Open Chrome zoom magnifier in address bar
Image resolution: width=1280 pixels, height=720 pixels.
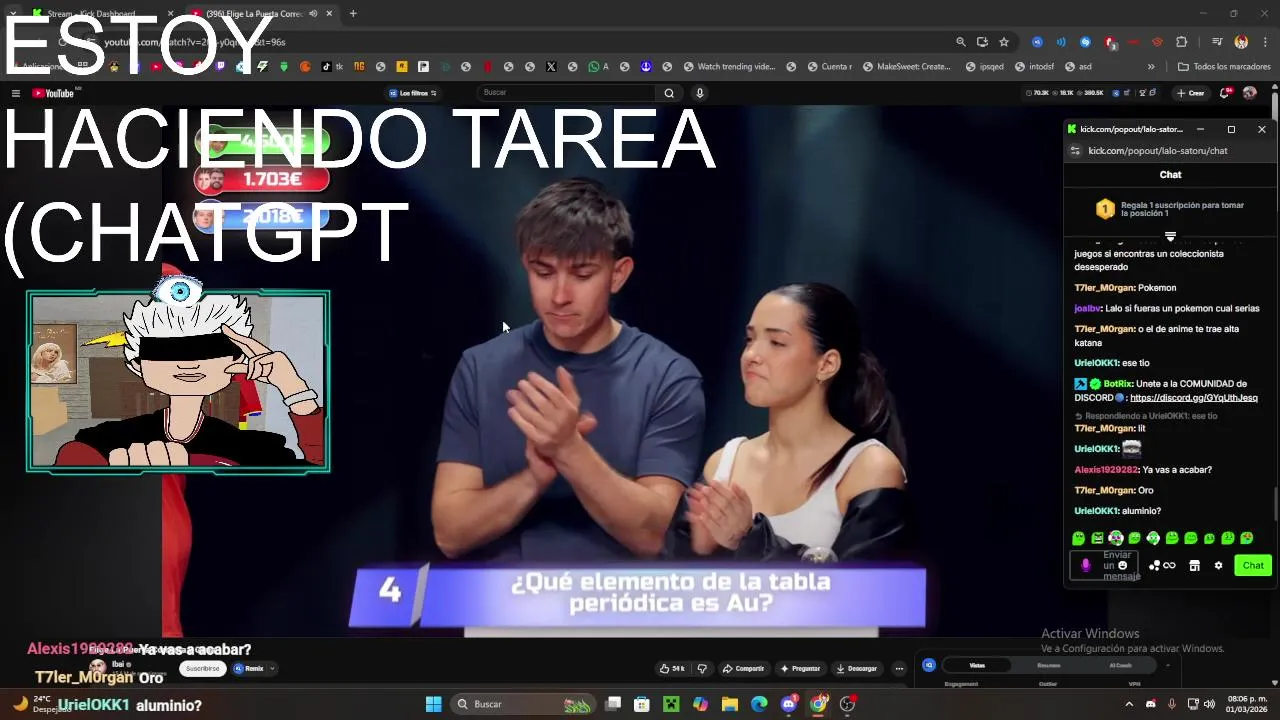pyautogui.click(x=961, y=42)
